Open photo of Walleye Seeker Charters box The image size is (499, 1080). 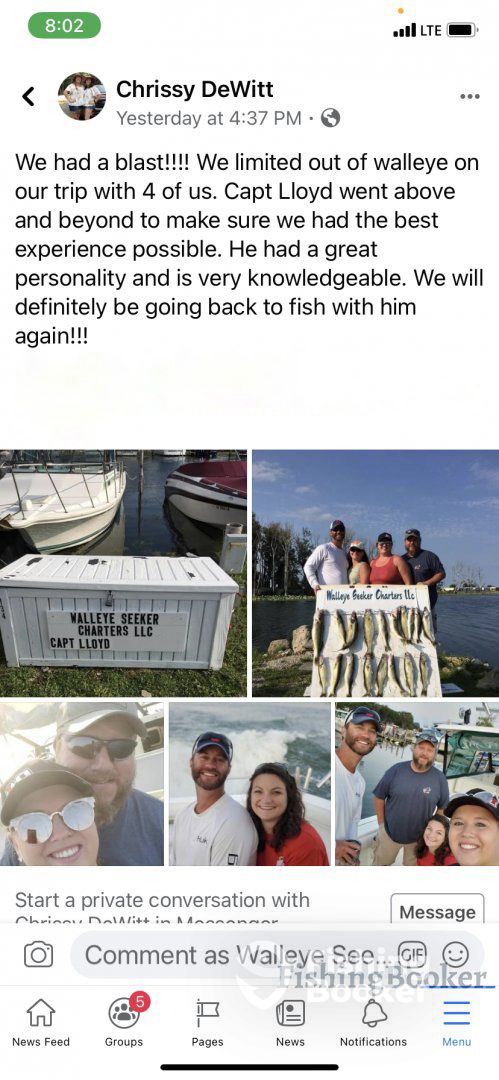click(123, 573)
